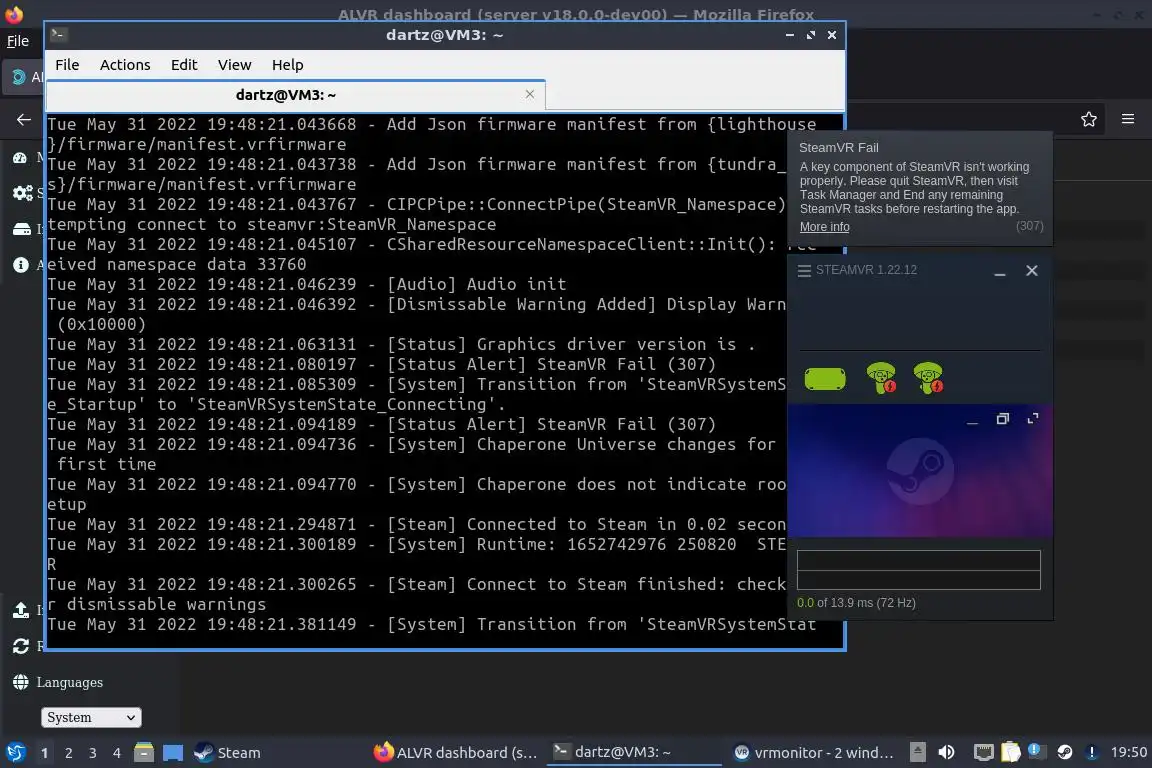1152x768 pixels.
Task: Select the dartz@VM3 terminal tab
Action: tap(285, 95)
